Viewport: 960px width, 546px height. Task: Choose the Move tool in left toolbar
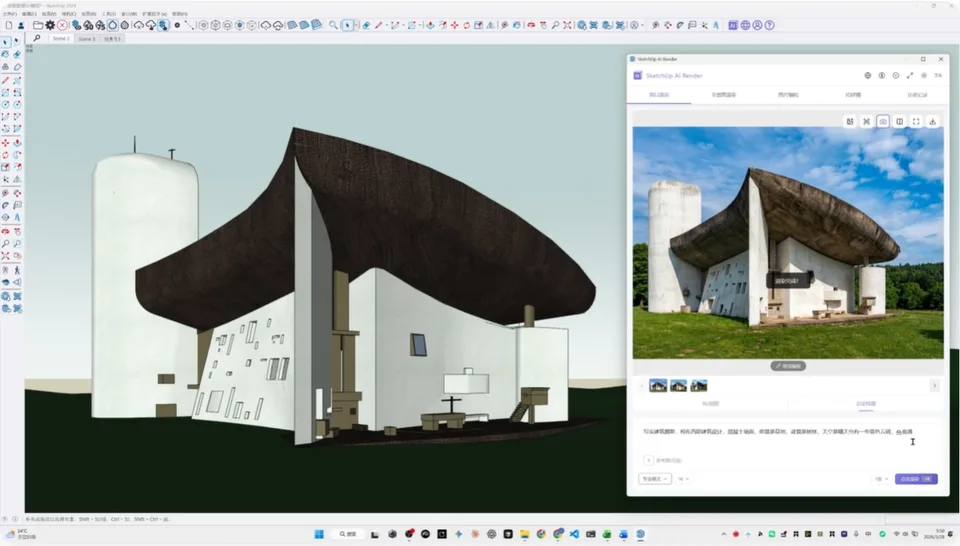coord(6,143)
